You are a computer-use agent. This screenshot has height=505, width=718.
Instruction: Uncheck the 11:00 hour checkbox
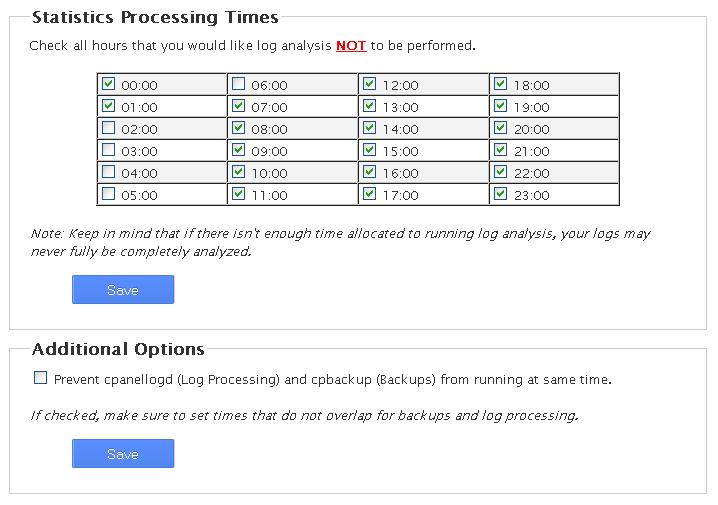pos(238,194)
